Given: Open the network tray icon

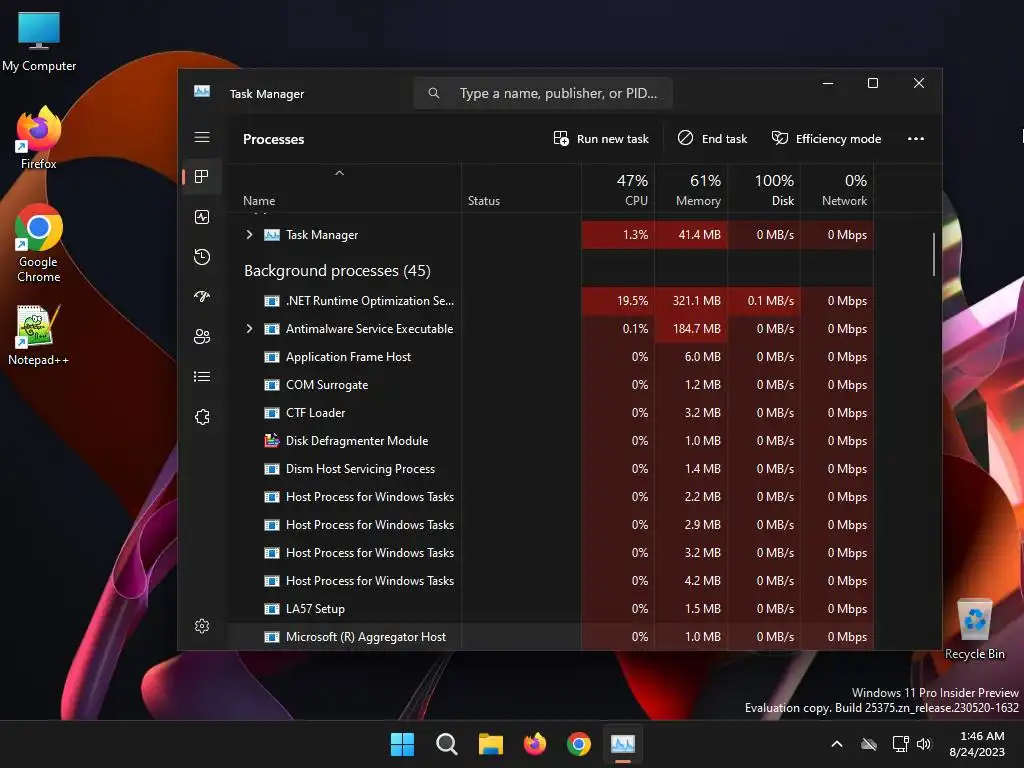Looking at the screenshot, I should 901,744.
